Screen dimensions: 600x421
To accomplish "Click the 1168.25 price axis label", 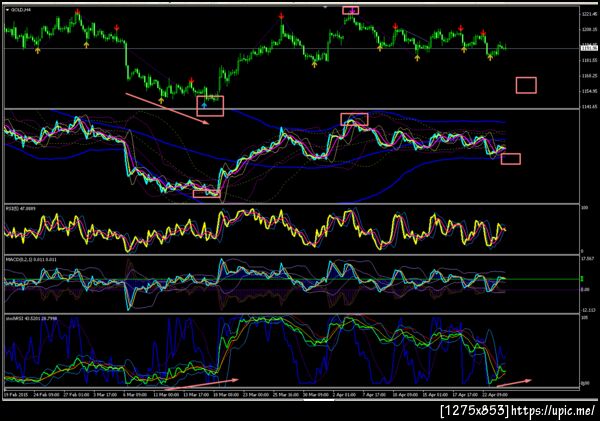I will click(x=589, y=76).
